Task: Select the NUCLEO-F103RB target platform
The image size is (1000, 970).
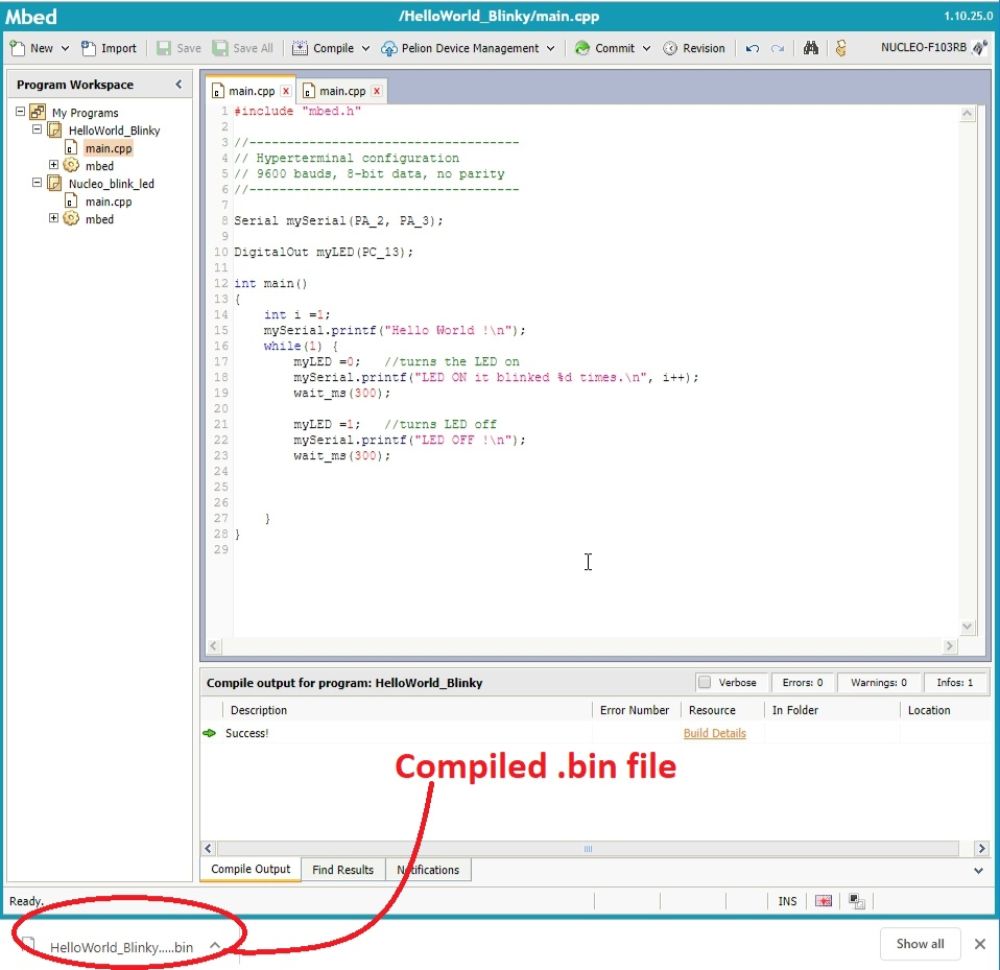Action: [x=933, y=47]
